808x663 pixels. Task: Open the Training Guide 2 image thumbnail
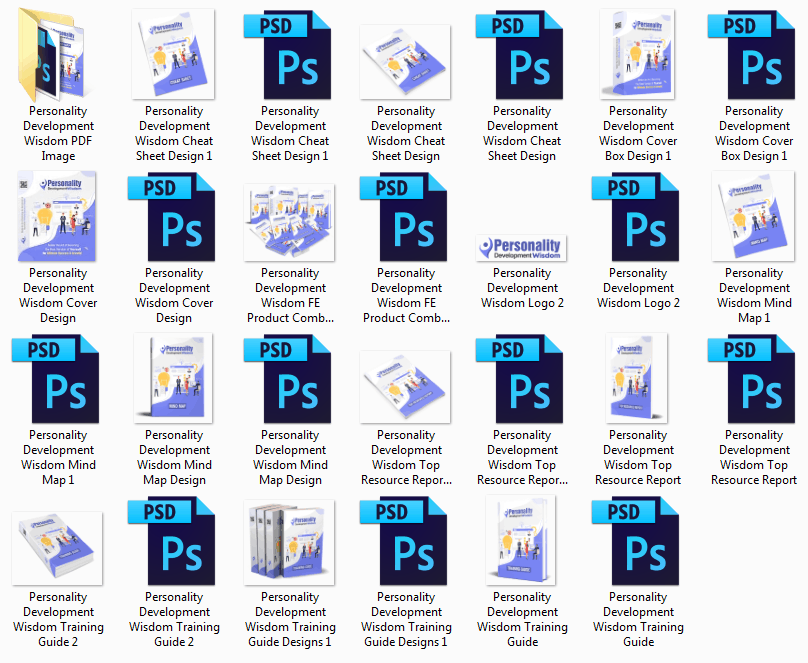(x=57, y=539)
